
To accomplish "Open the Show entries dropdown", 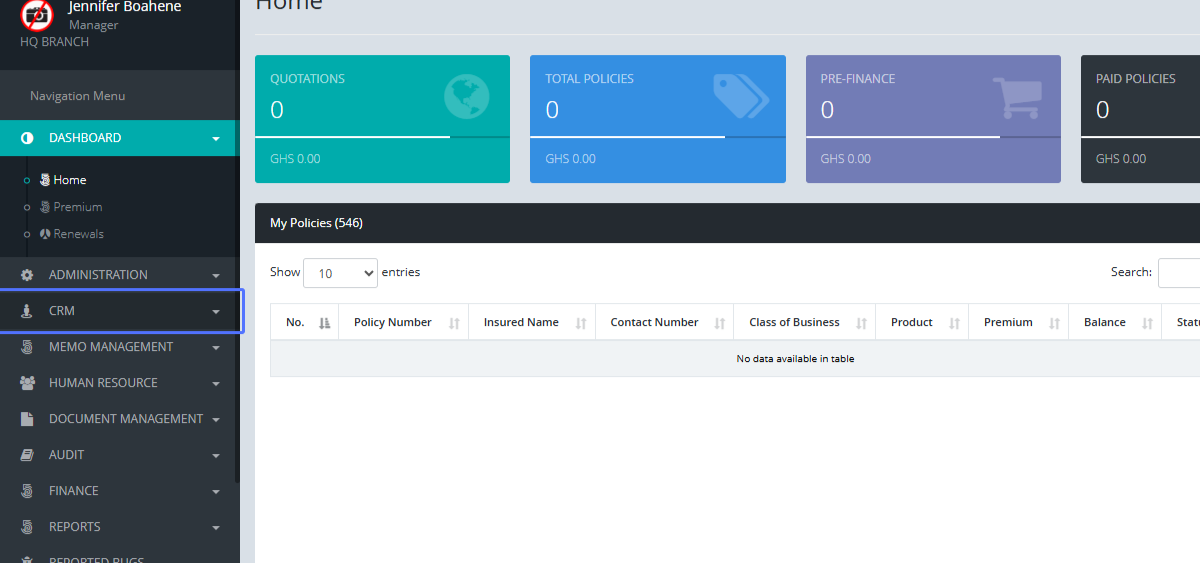I will click(x=340, y=273).
